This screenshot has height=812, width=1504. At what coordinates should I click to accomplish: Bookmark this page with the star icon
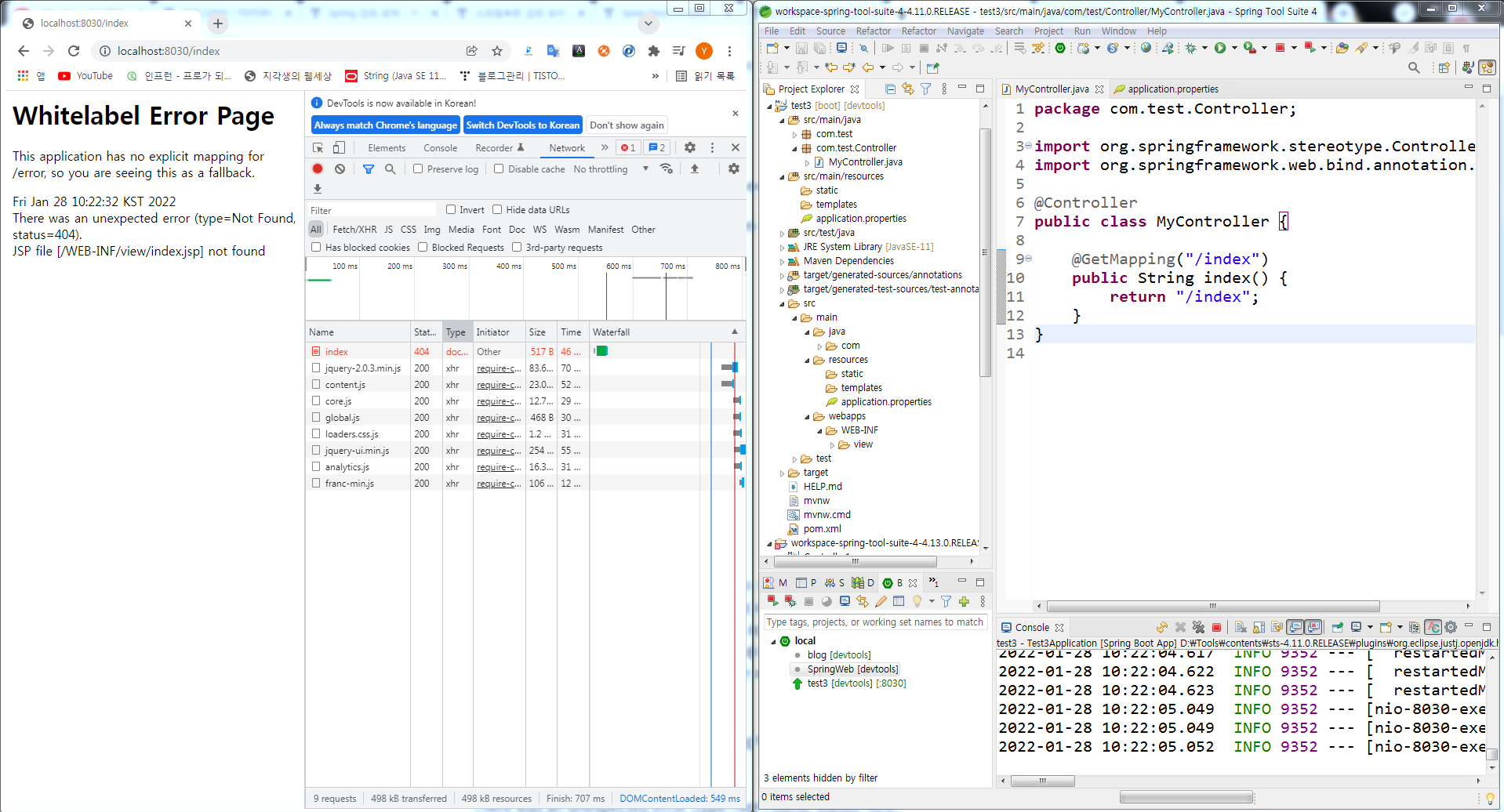coord(496,51)
